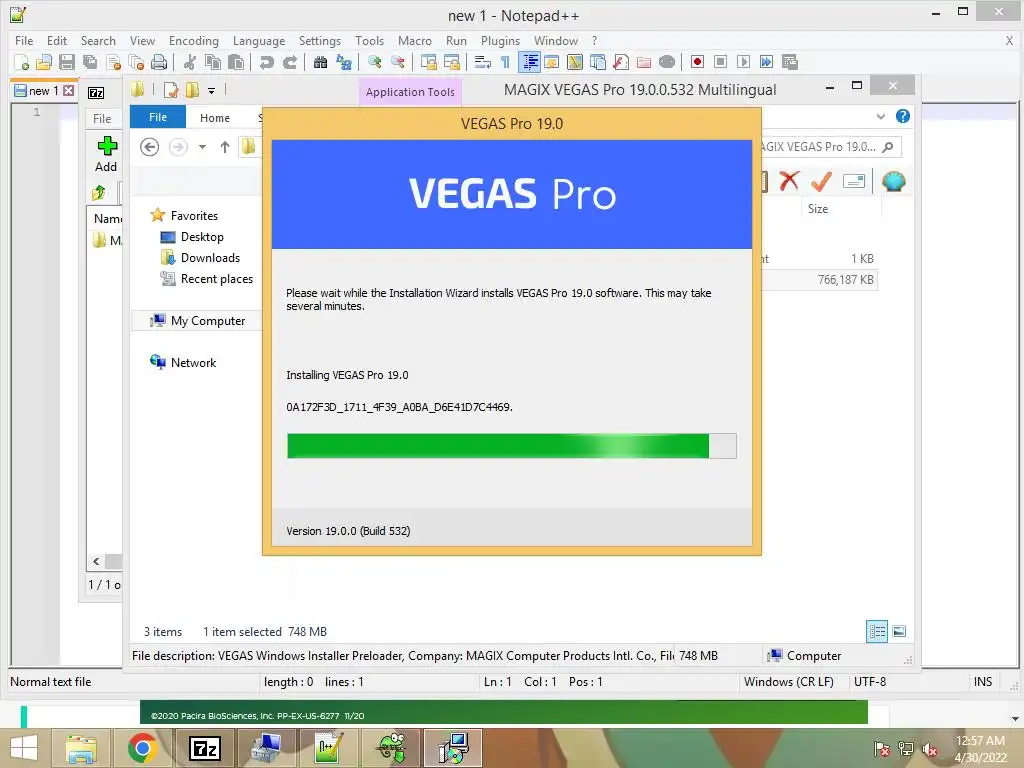Click the Zoom Out icon in Notepad++
The height and width of the screenshot is (768, 1024).
tap(397, 62)
